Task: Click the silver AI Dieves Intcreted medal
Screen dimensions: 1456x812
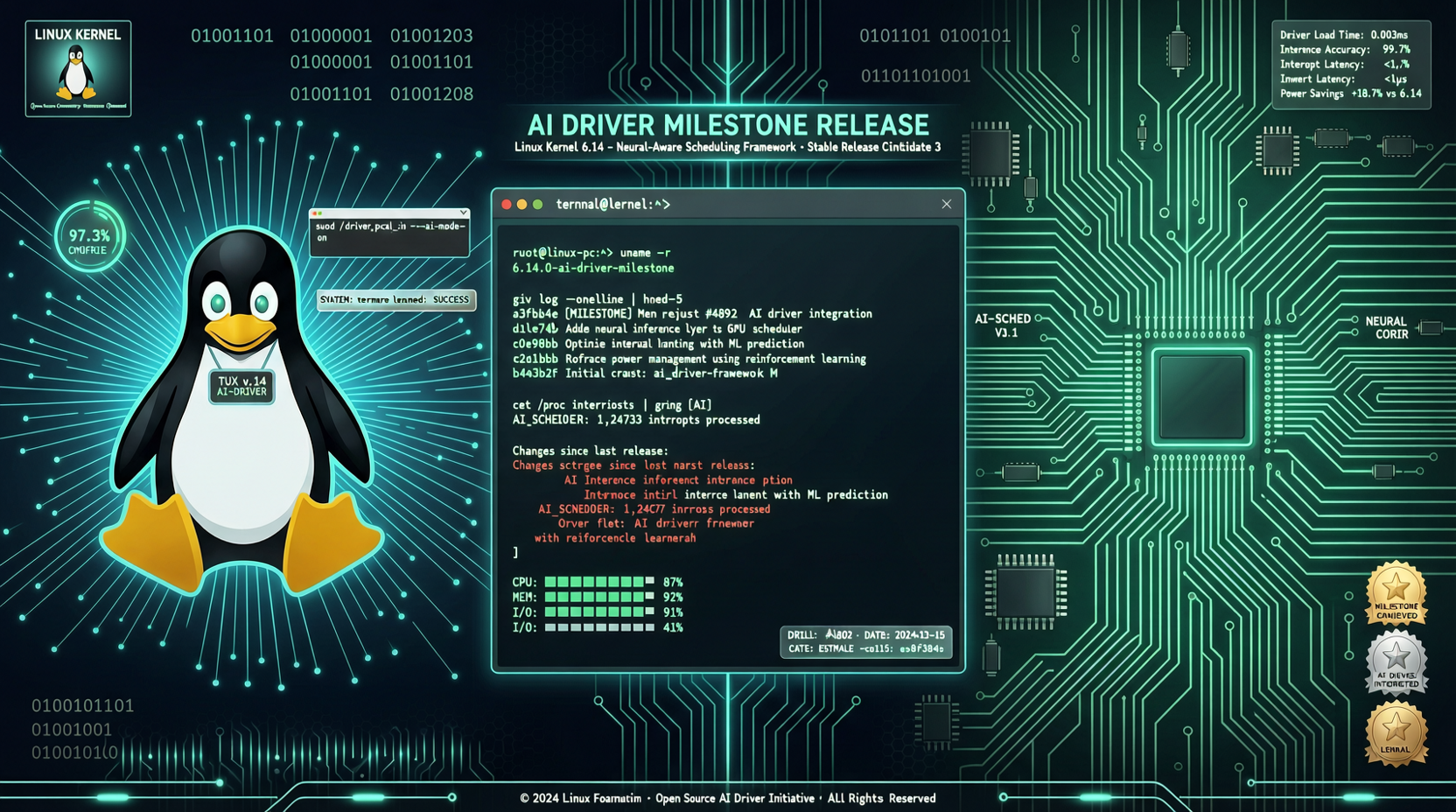Action: (x=1396, y=663)
